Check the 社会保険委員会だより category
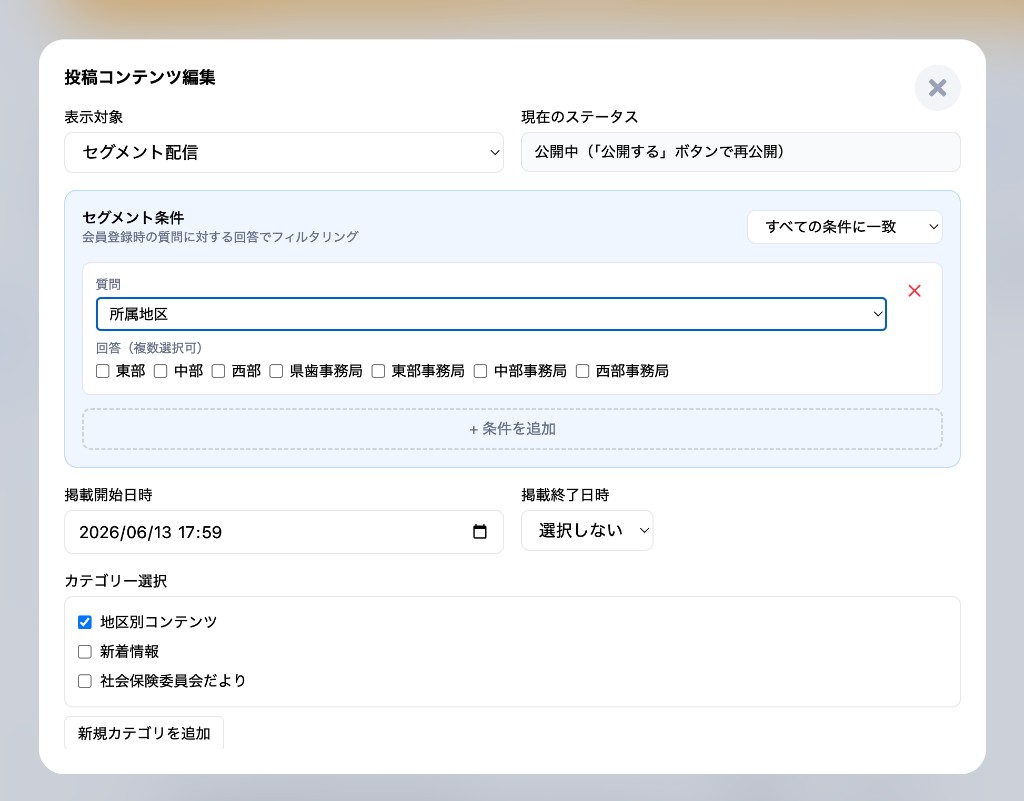 [85, 681]
